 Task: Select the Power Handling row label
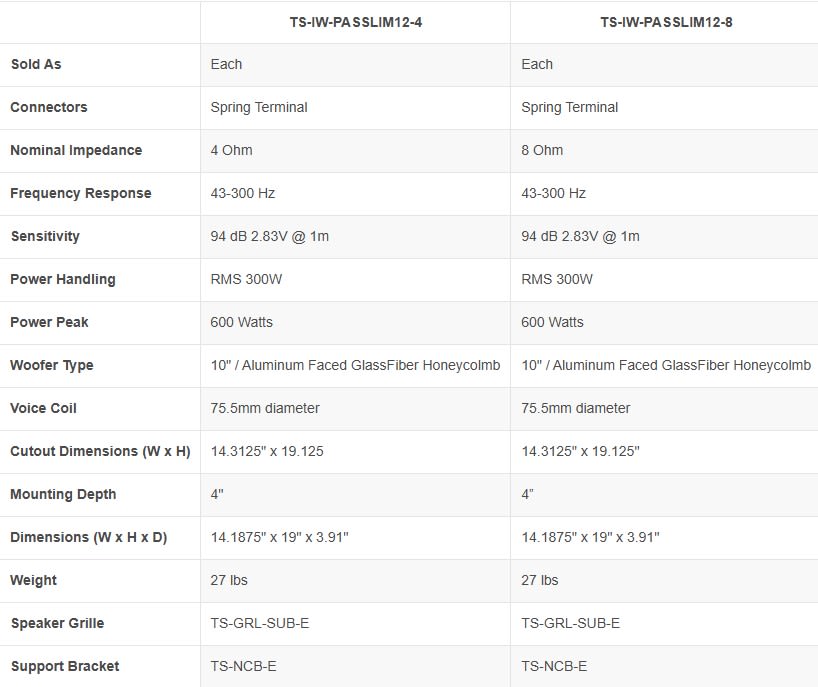click(x=63, y=279)
